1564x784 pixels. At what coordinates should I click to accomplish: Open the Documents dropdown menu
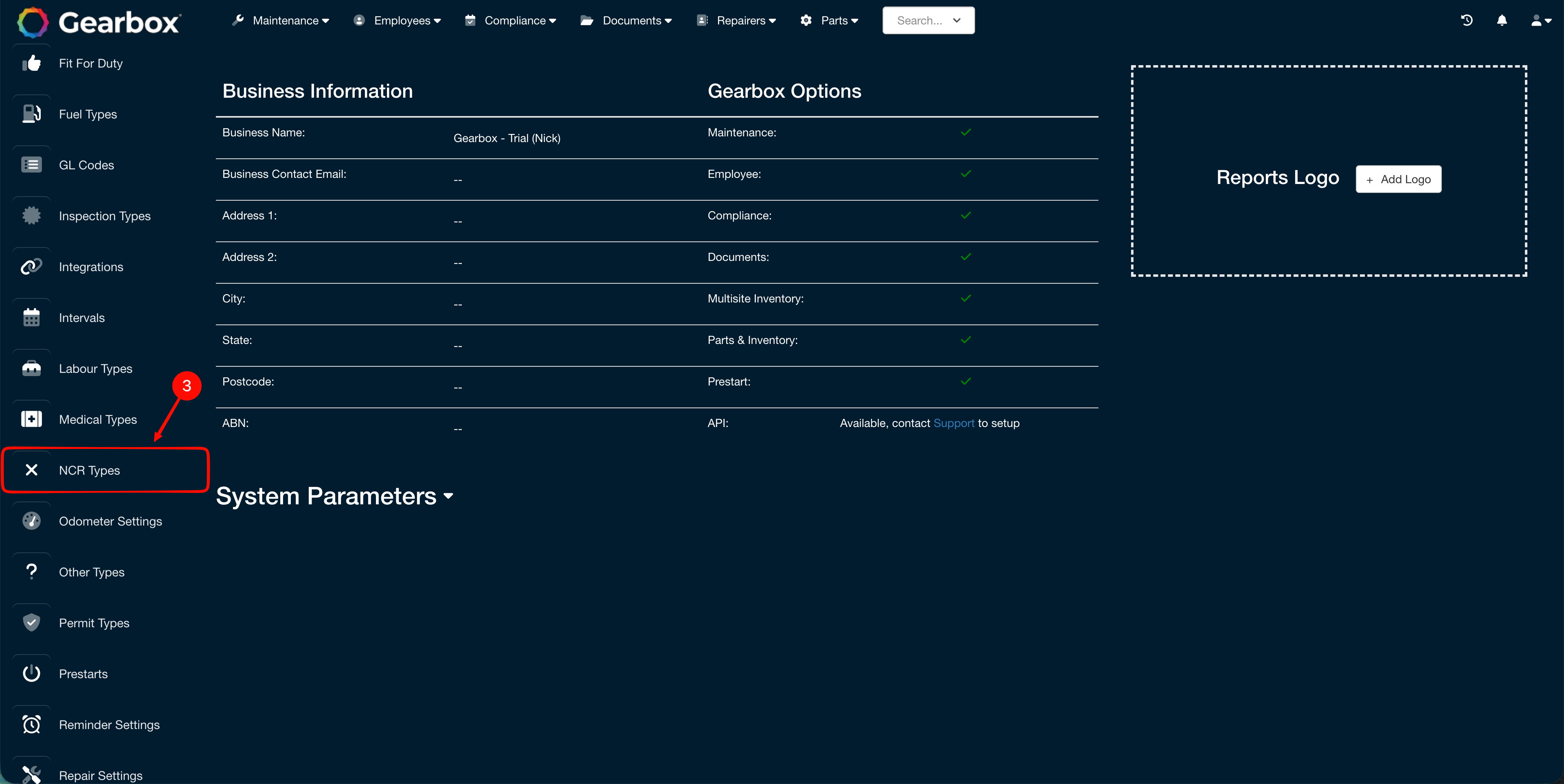[x=626, y=21]
